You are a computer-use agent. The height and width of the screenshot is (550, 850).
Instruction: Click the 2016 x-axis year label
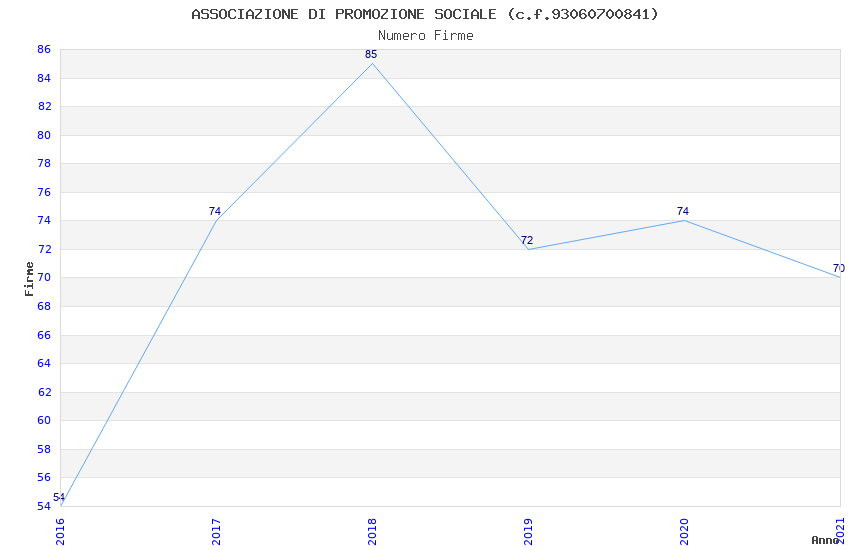coord(60,532)
